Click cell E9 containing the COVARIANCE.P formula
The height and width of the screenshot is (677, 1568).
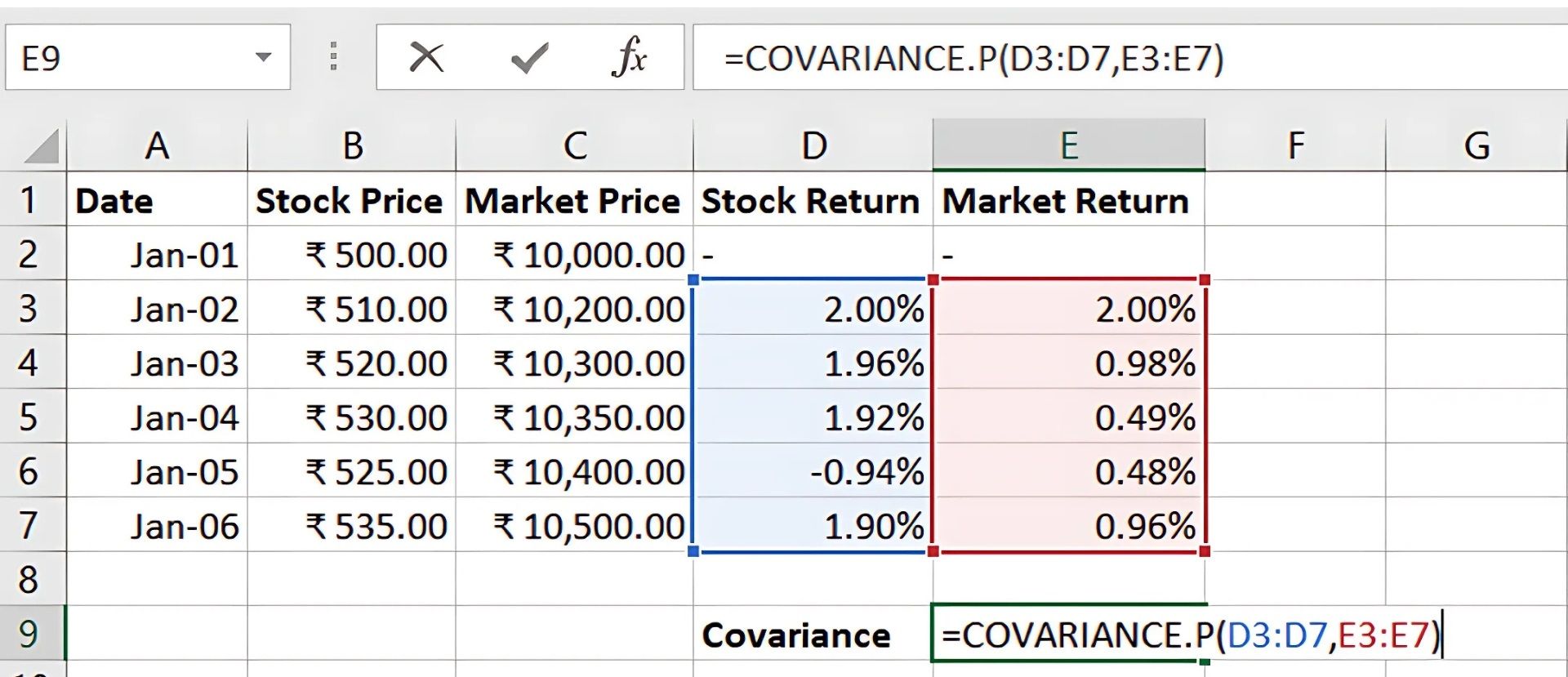pos(1068,635)
